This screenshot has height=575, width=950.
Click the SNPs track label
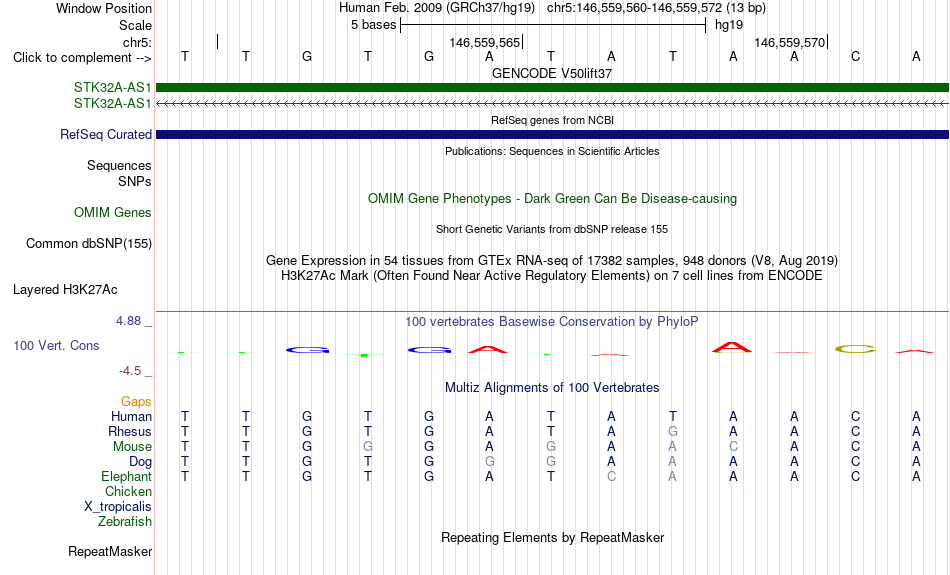135,181
